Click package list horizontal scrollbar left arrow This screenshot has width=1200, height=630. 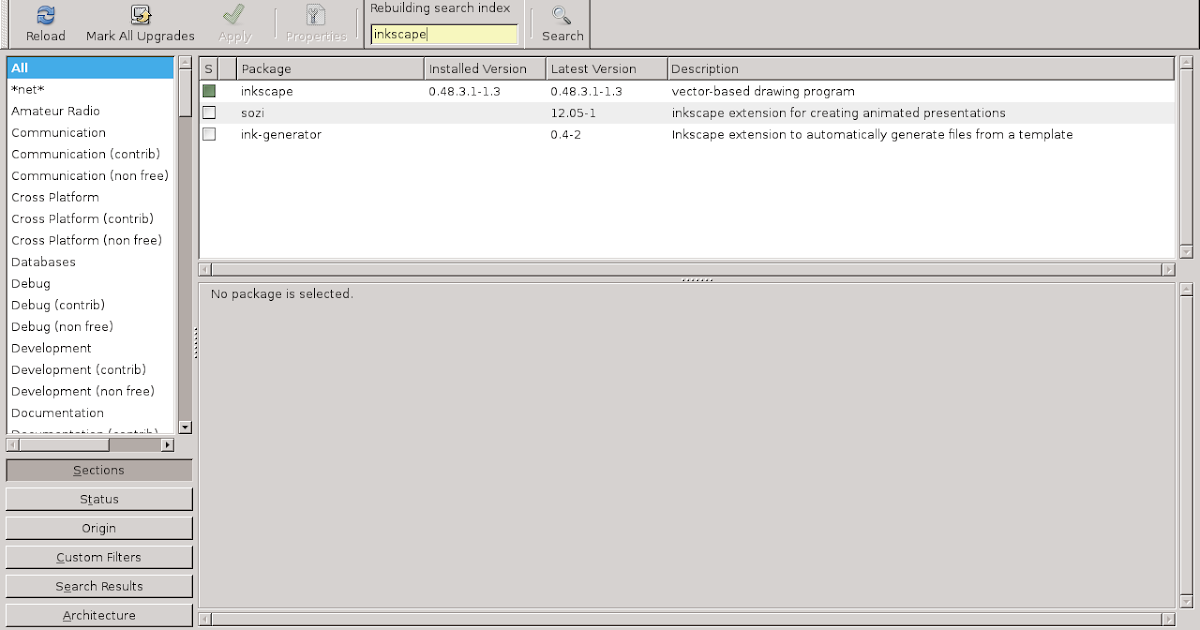pos(205,269)
